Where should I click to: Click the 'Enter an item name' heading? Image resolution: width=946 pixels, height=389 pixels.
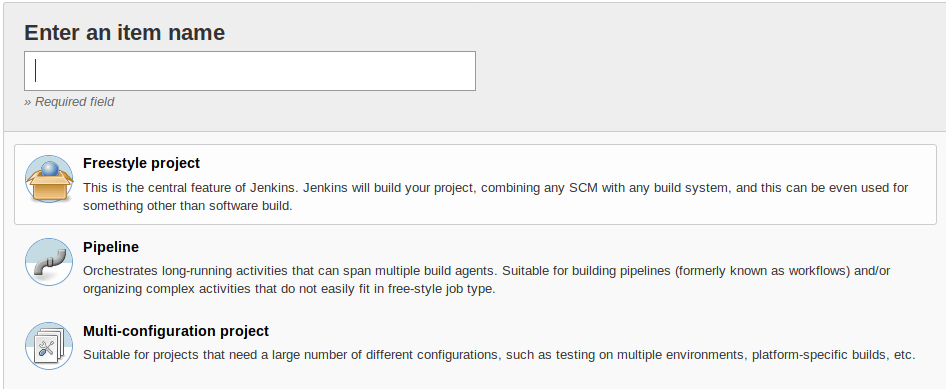124,32
